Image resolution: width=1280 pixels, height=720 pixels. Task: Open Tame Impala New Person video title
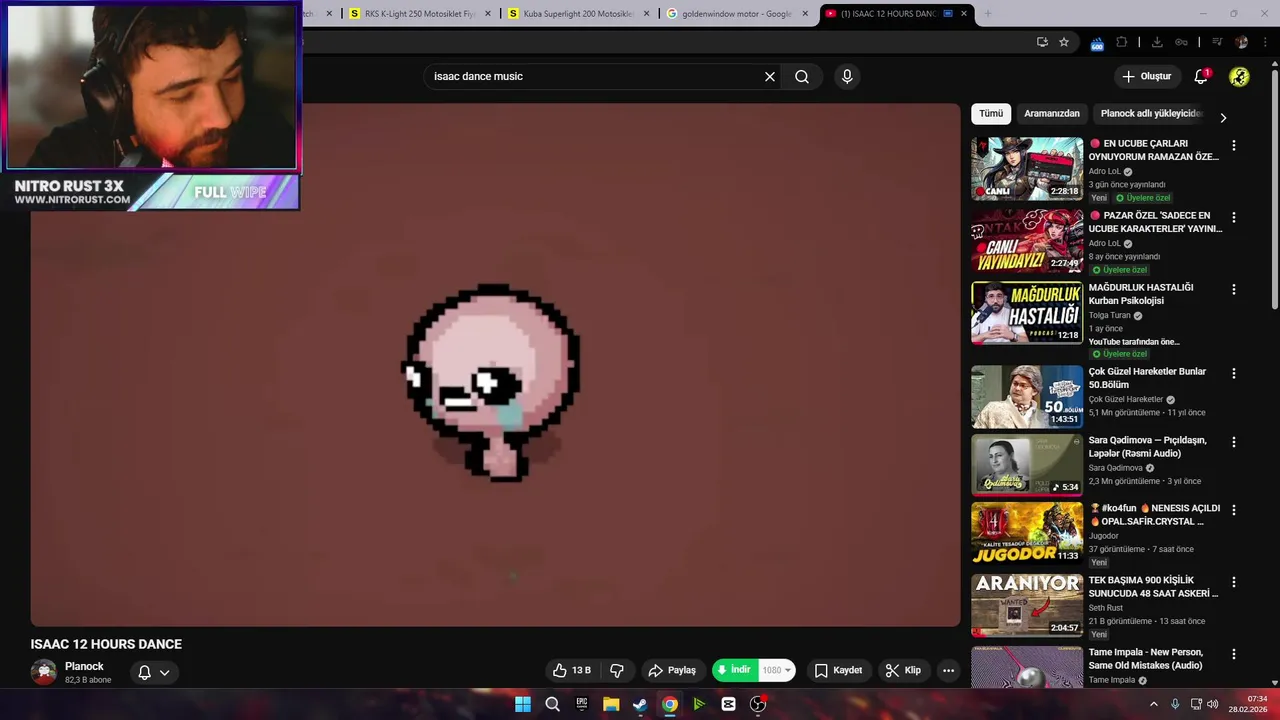pos(1146,658)
